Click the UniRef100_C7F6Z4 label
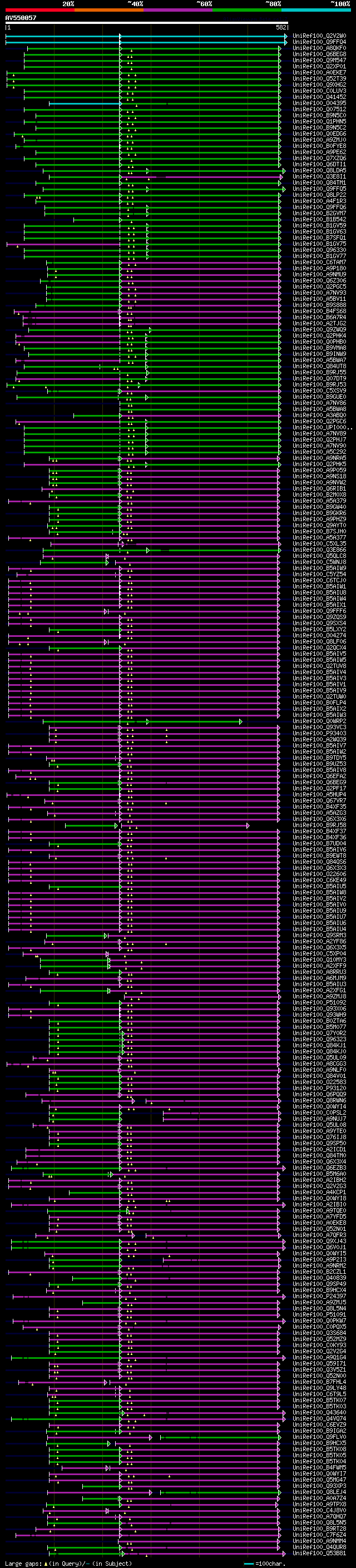 [x=319, y=1535]
